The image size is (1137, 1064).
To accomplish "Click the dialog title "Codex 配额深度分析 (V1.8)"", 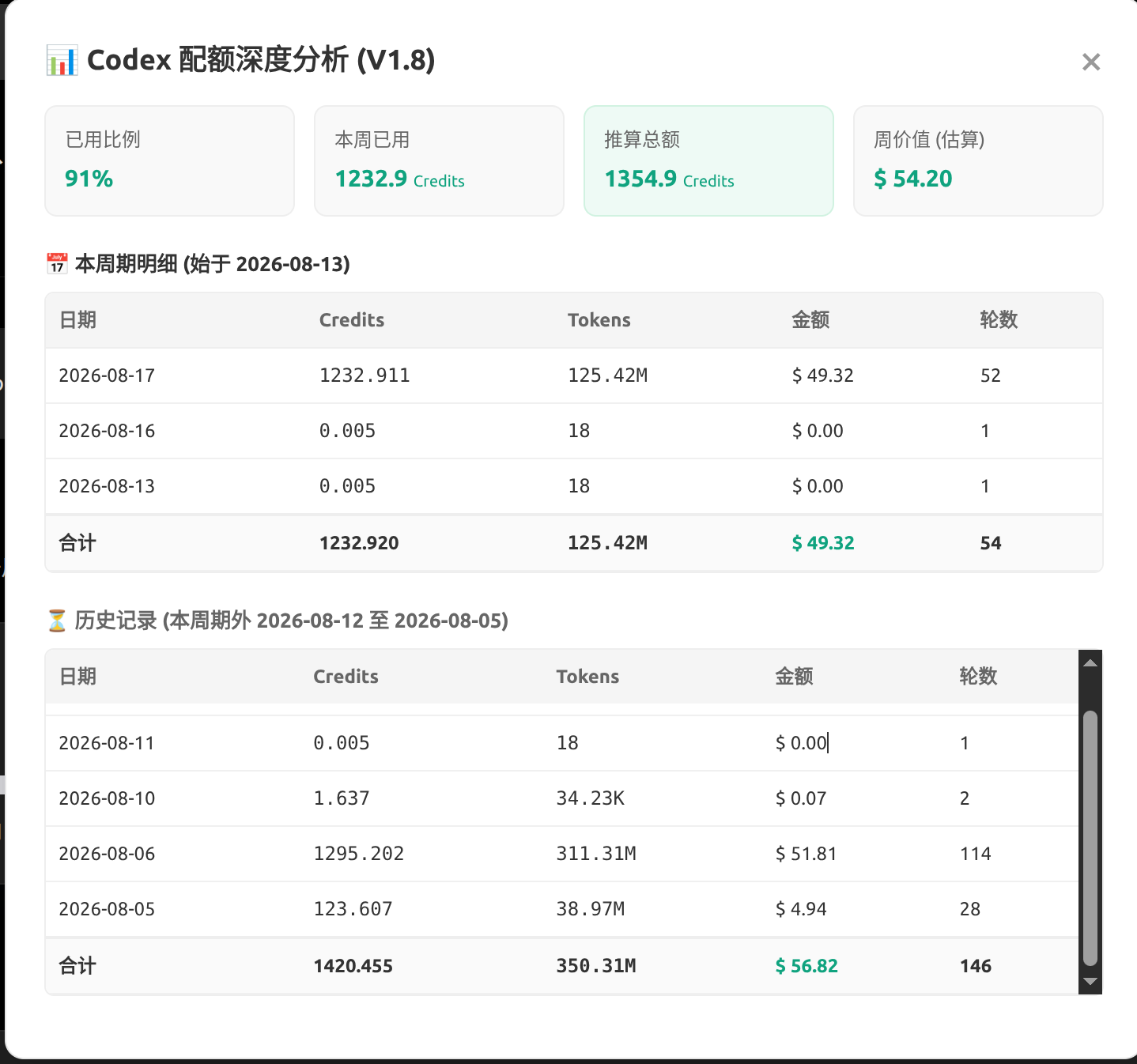I will point(261,60).
